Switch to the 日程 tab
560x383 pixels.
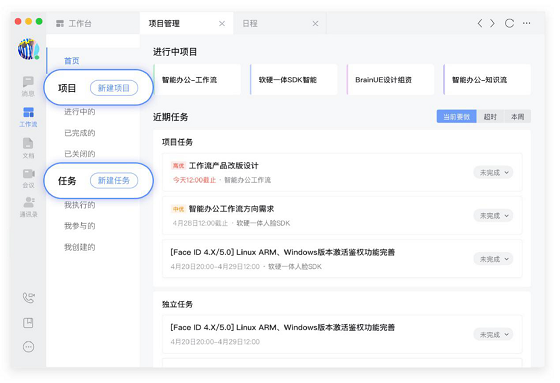[x=280, y=24]
